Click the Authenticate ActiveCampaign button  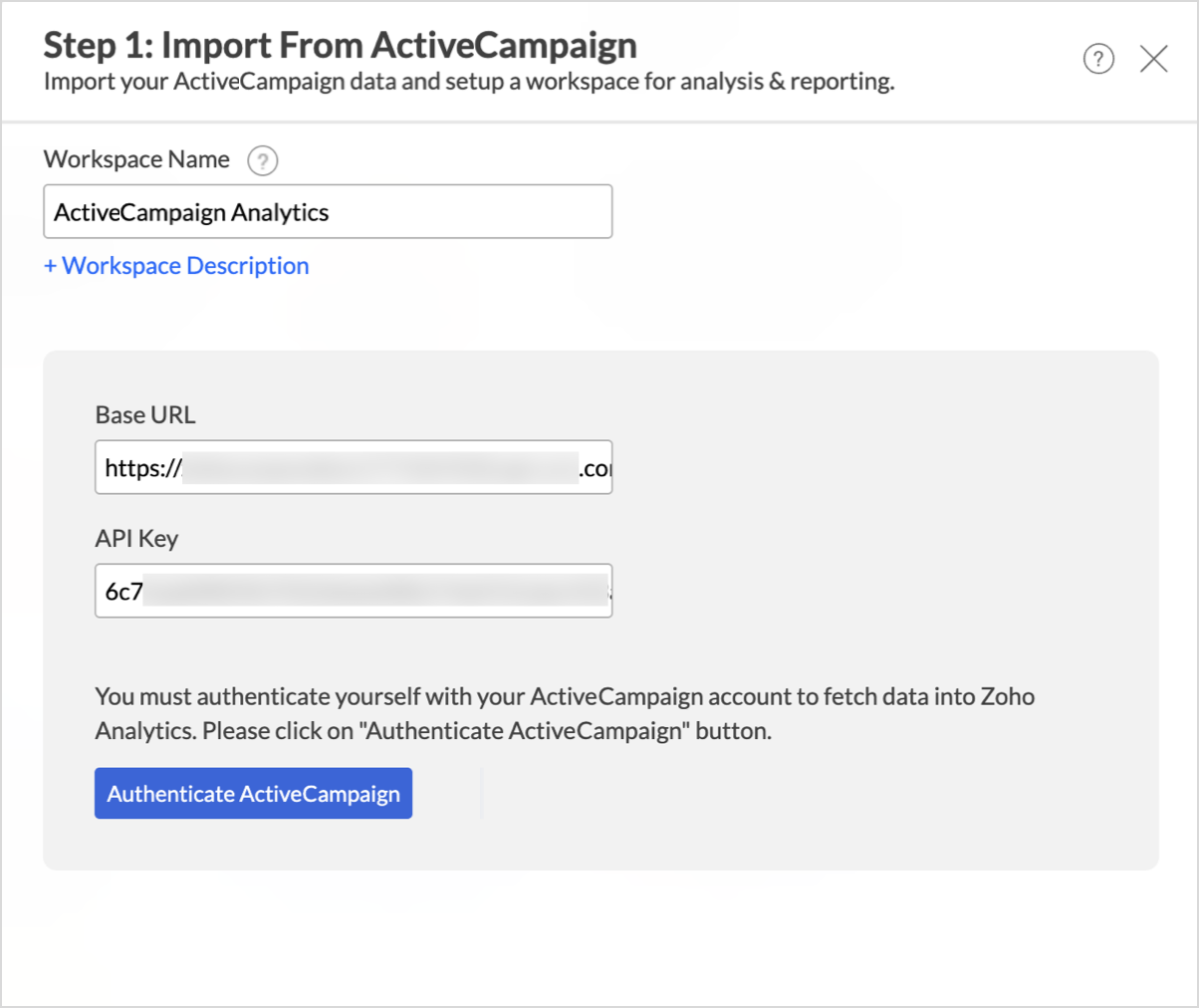pos(253,793)
